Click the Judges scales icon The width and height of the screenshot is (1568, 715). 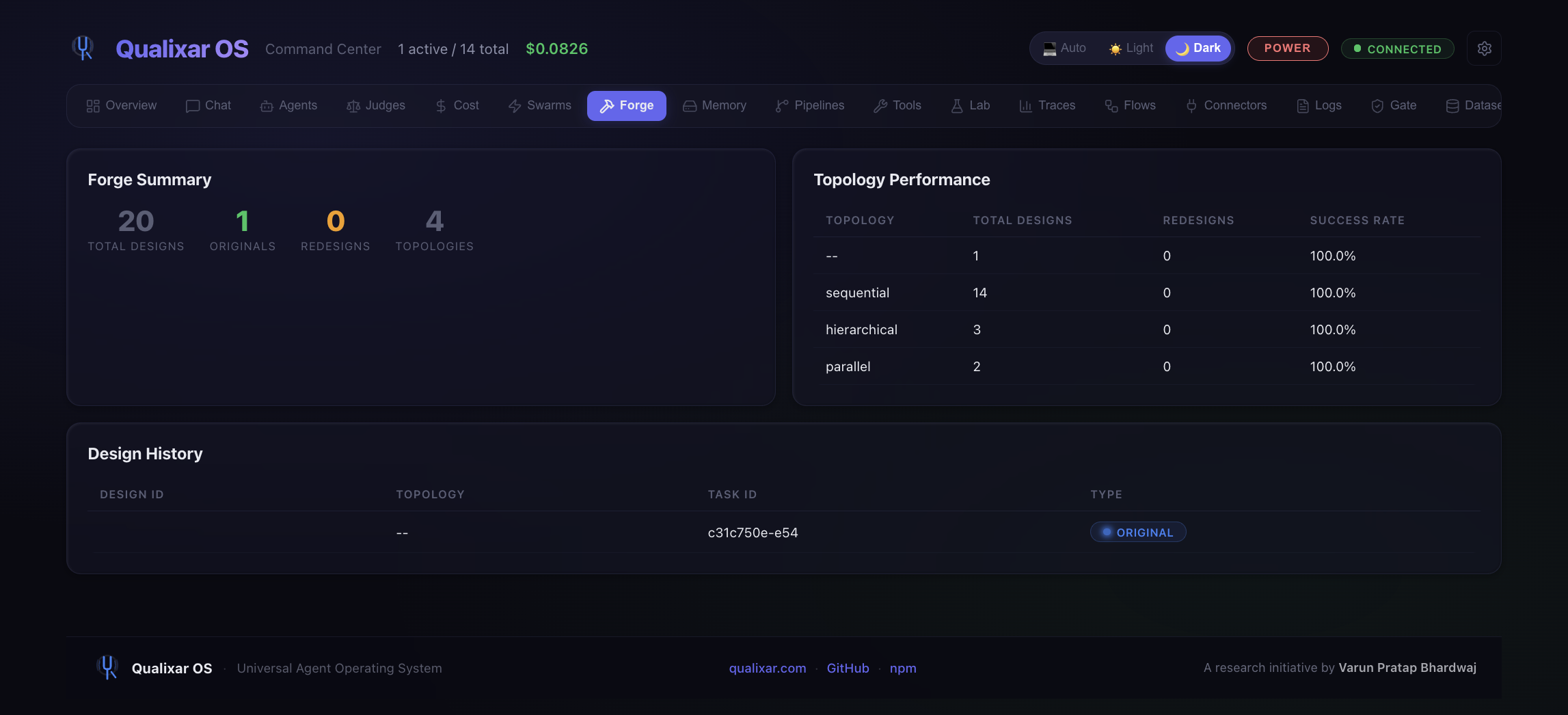[353, 106]
